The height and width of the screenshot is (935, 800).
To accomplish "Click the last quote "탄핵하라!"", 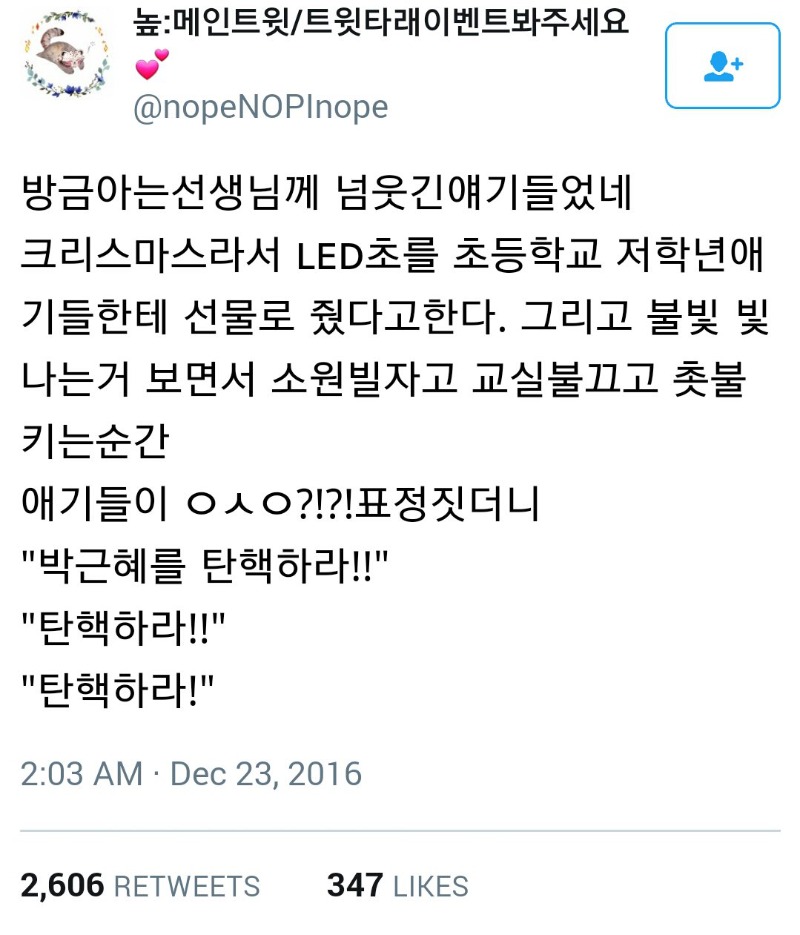I will click(117, 689).
